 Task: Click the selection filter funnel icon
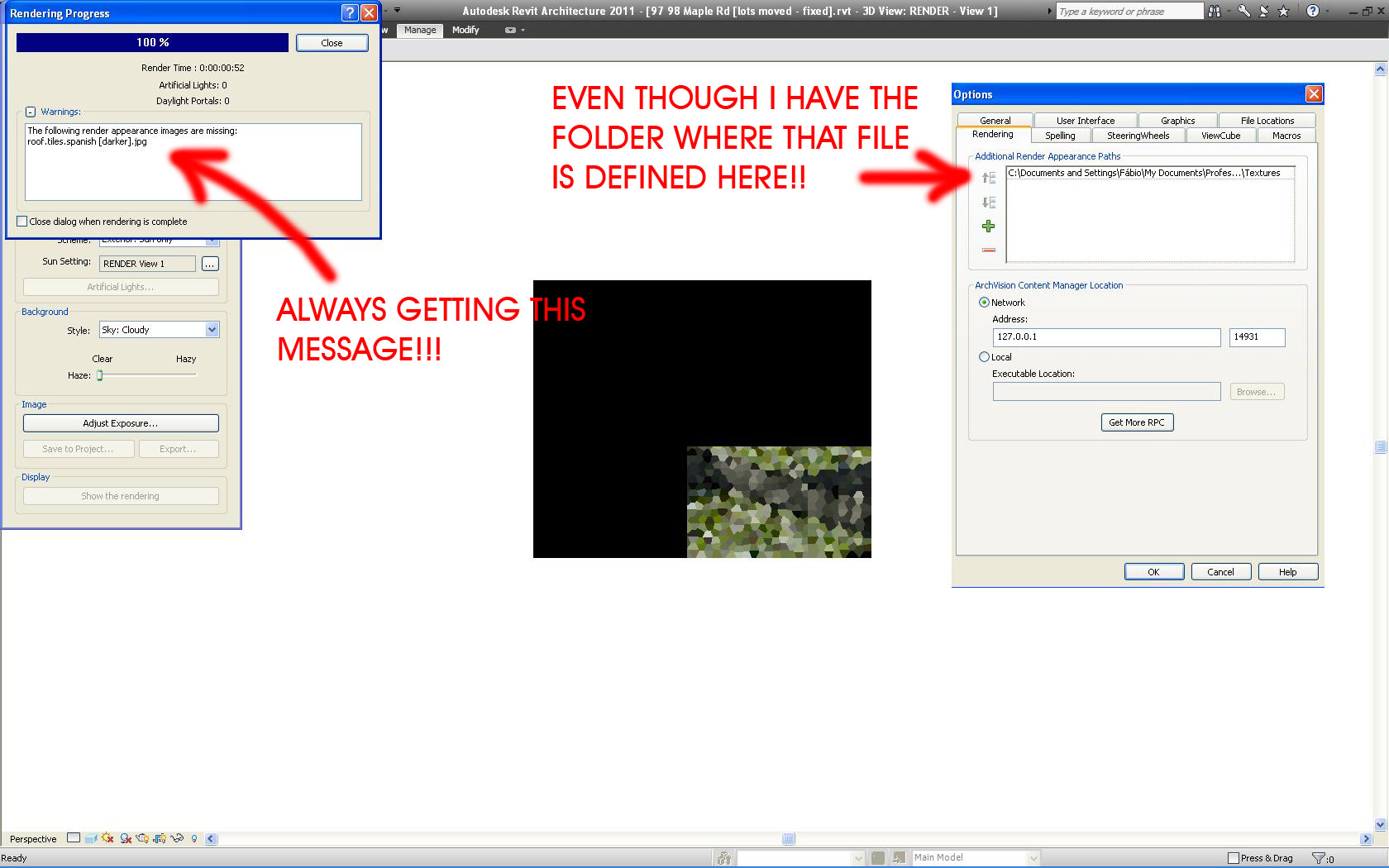point(1318,858)
